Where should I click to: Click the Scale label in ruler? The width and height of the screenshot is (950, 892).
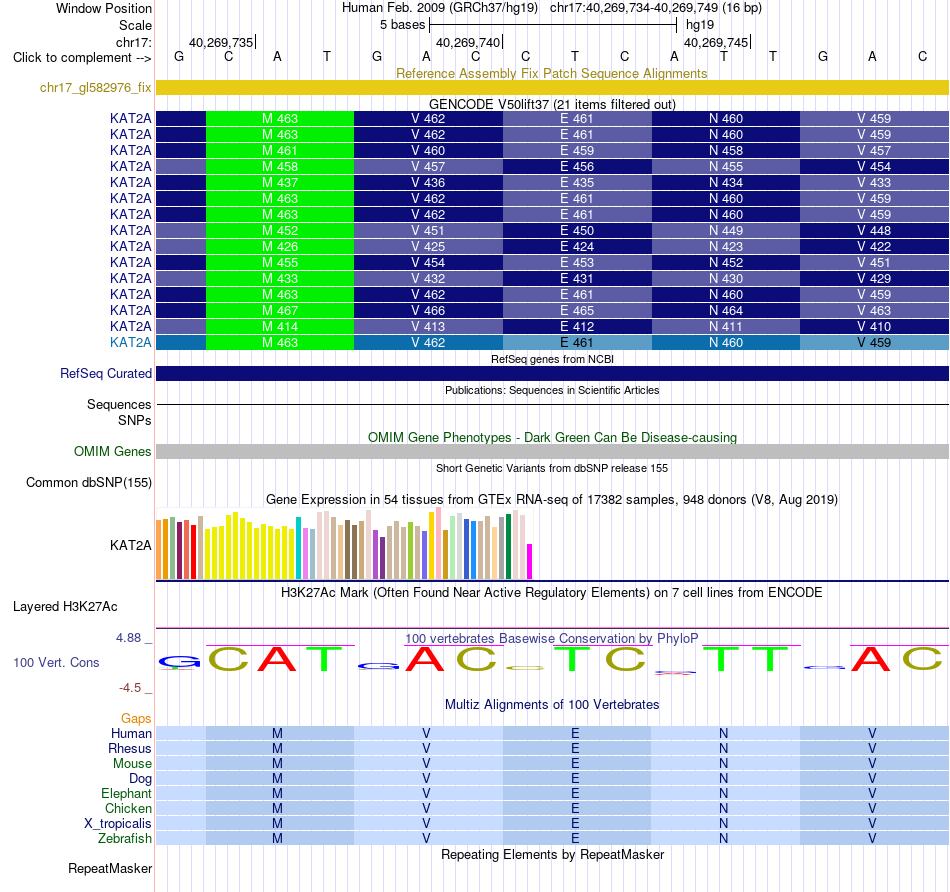pyautogui.click(x=135, y=25)
